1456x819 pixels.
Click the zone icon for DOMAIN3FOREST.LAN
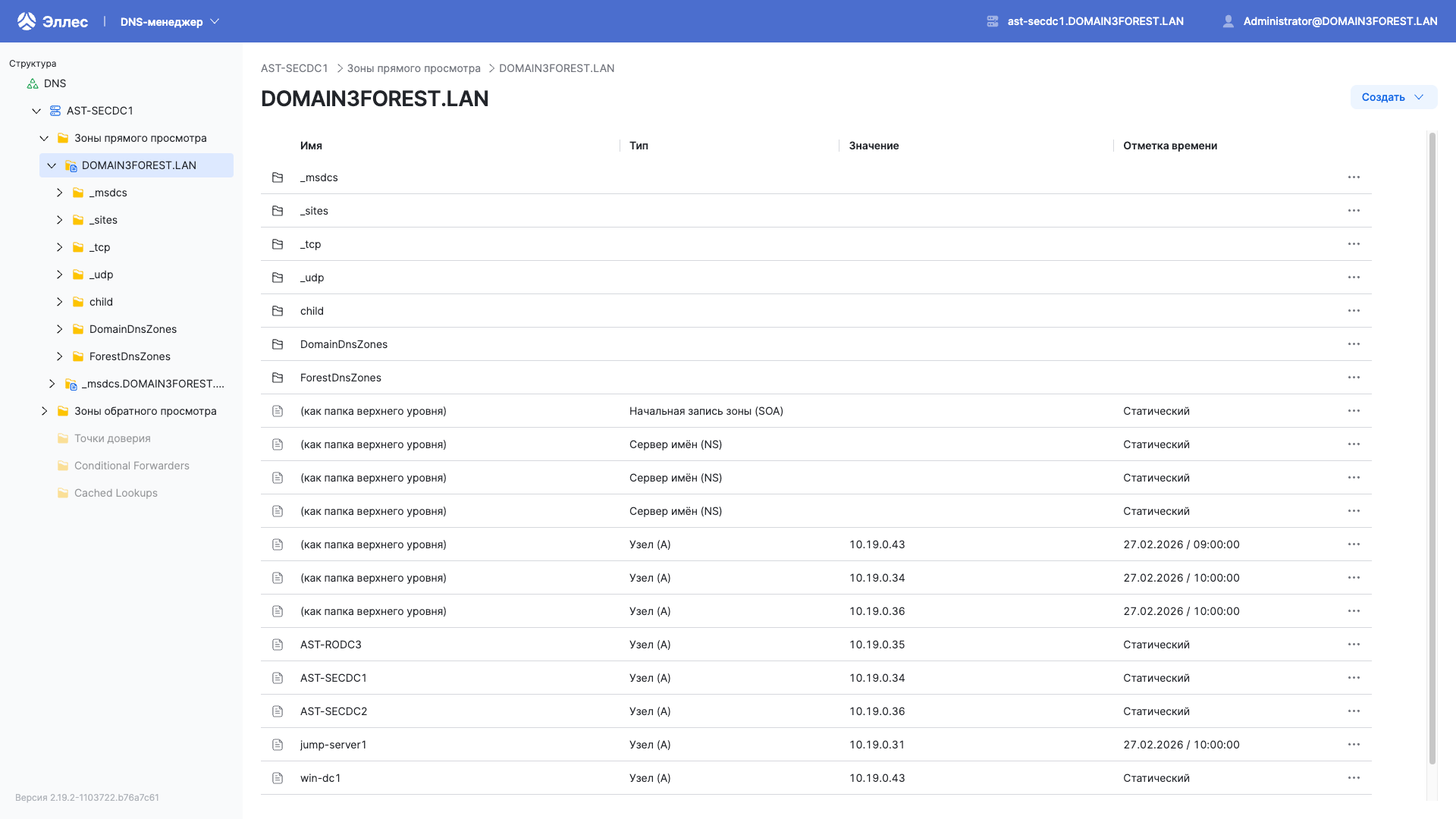(70, 165)
